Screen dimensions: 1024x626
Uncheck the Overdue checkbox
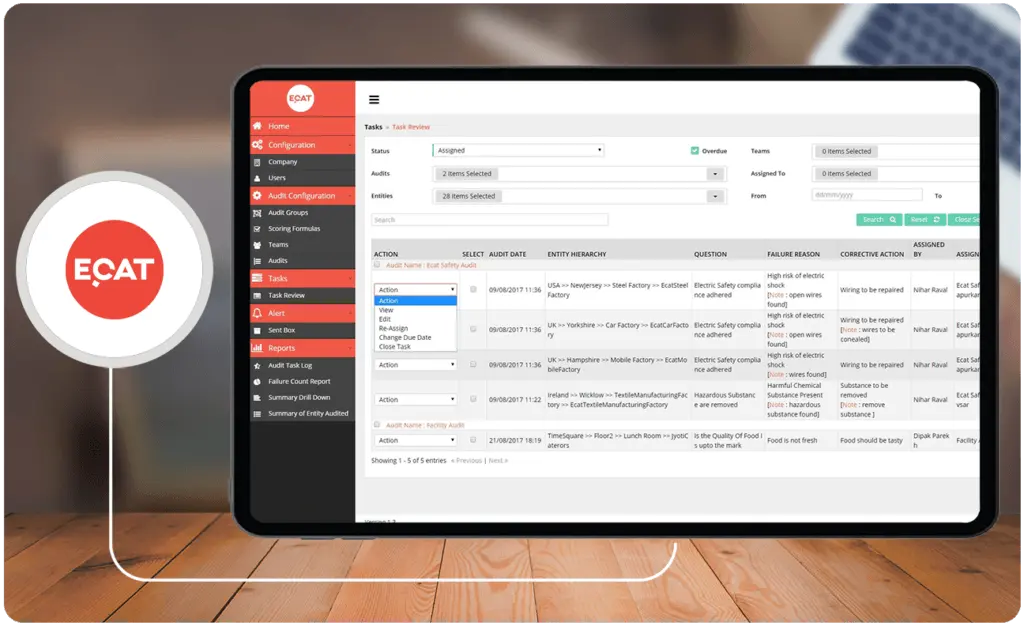[x=695, y=151]
